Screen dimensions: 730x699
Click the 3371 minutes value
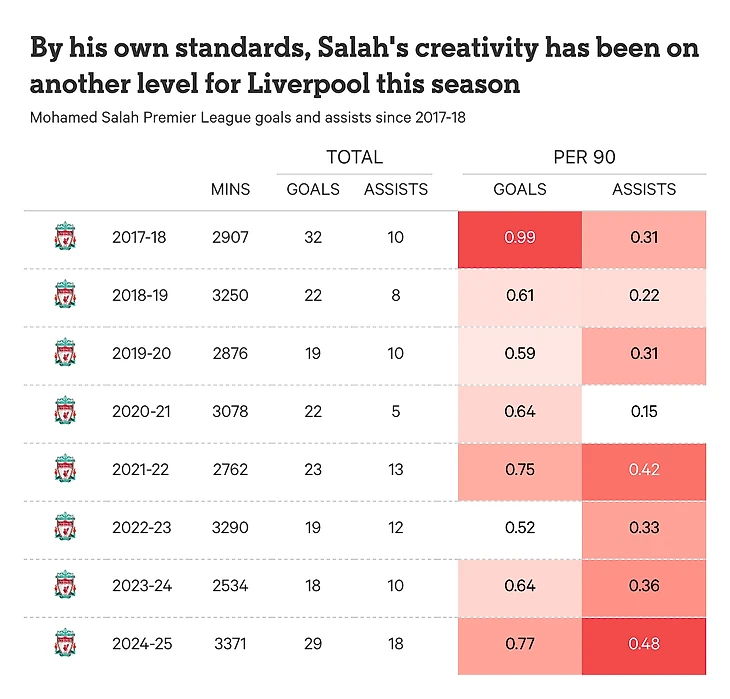coord(230,644)
